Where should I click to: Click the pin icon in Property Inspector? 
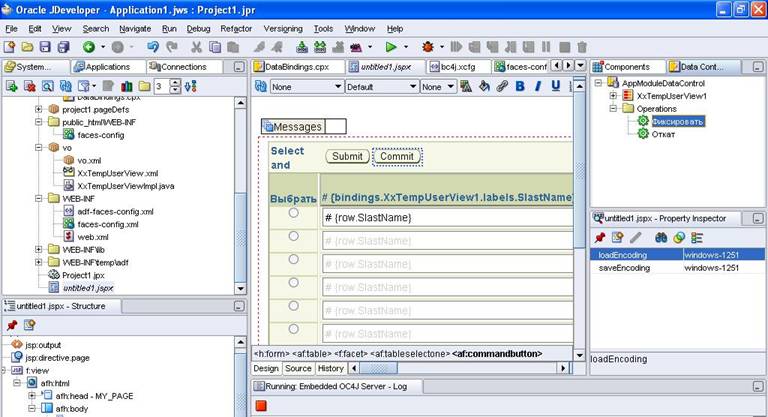(600, 238)
